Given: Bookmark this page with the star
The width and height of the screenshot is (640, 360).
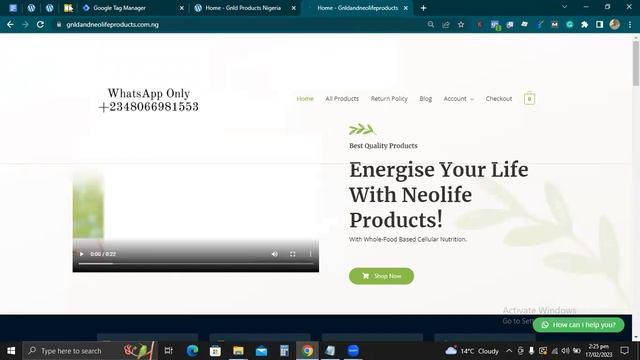Looking at the screenshot, I should [x=461, y=24].
